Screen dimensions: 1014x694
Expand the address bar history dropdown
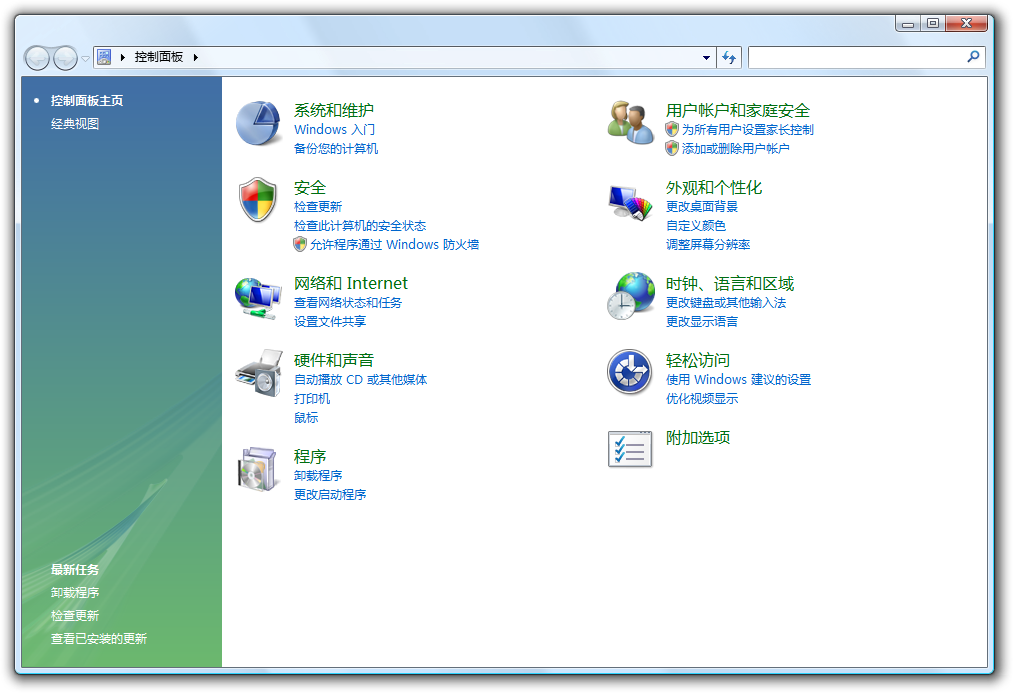[706, 58]
